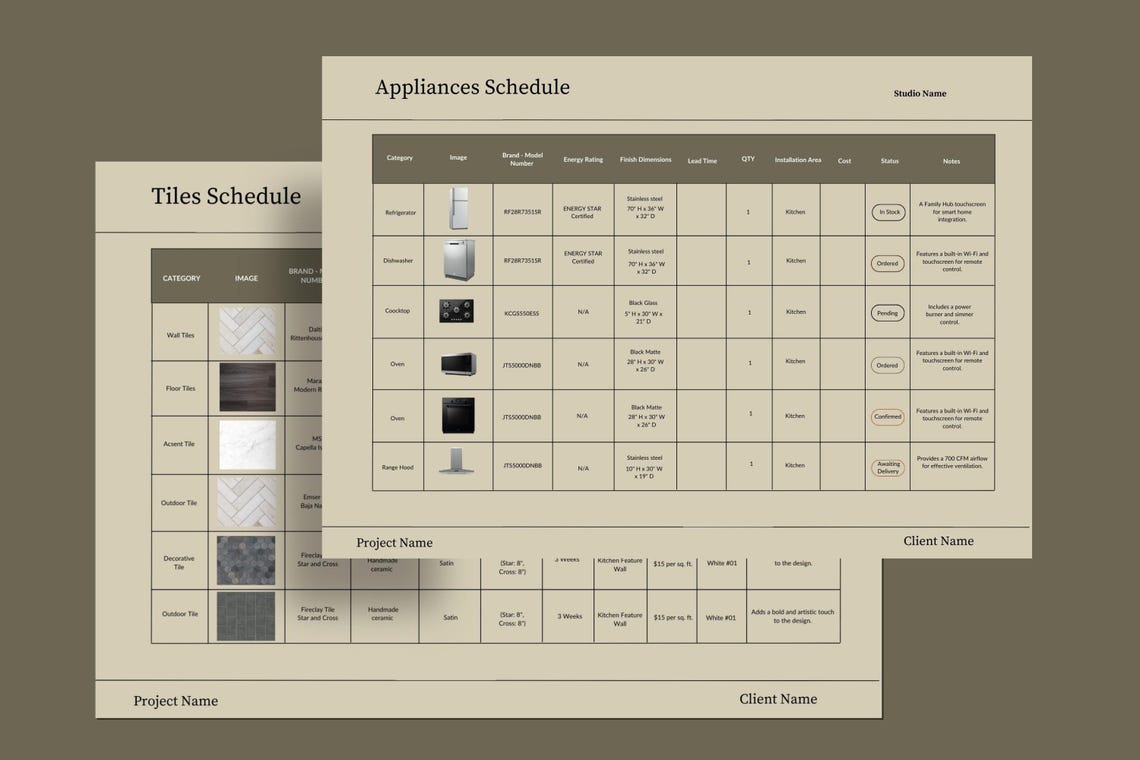Expand the Status column header
This screenshot has width=1140, height=760.
click(889, 160)
